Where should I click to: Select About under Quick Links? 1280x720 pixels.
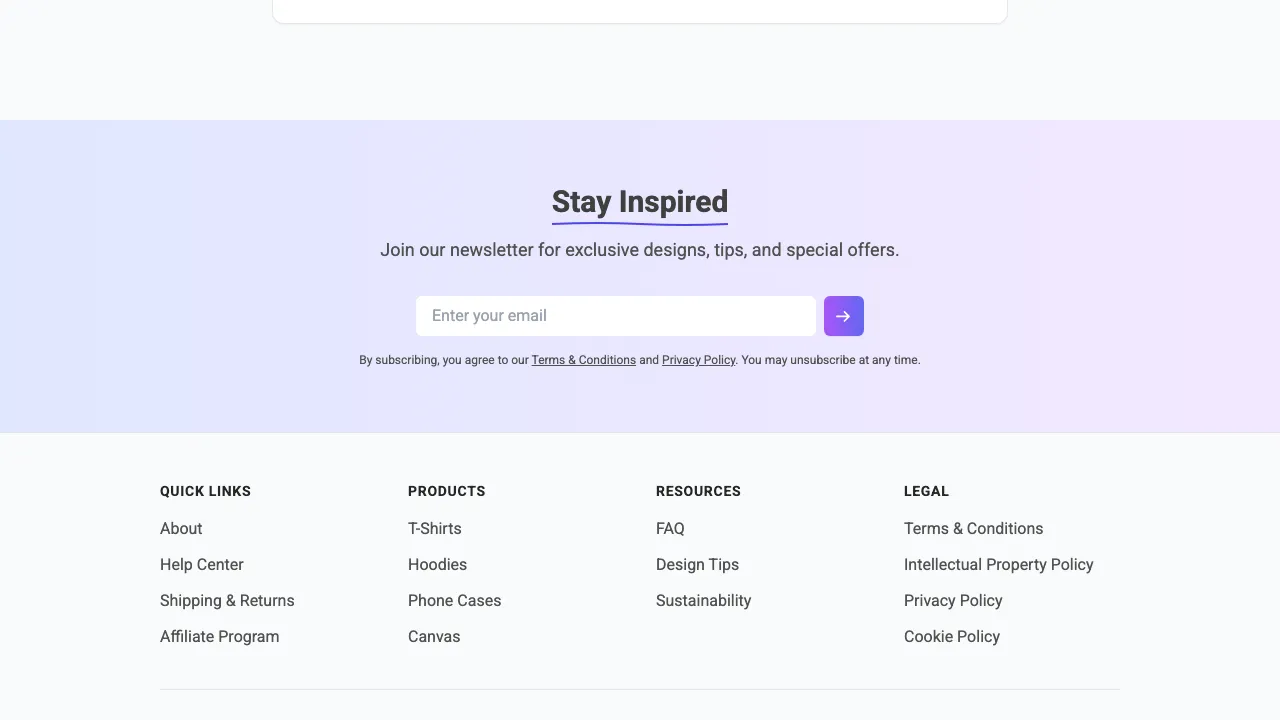coord(181,528)
